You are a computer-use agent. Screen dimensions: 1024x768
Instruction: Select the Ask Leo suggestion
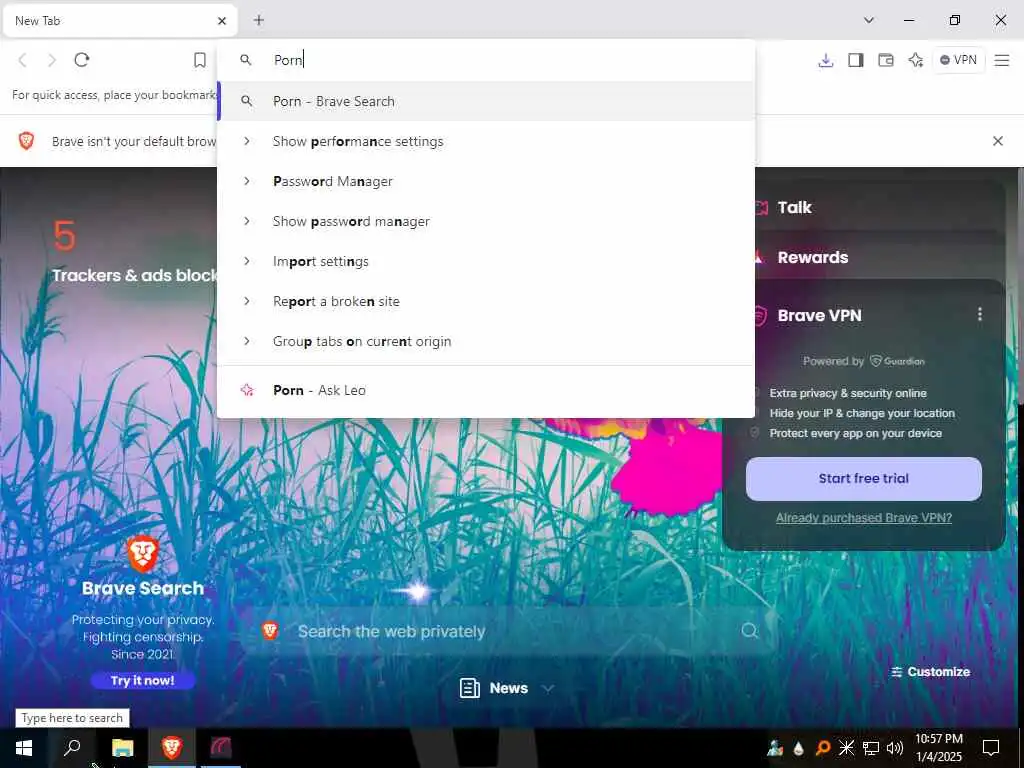[x=486, y=390]
